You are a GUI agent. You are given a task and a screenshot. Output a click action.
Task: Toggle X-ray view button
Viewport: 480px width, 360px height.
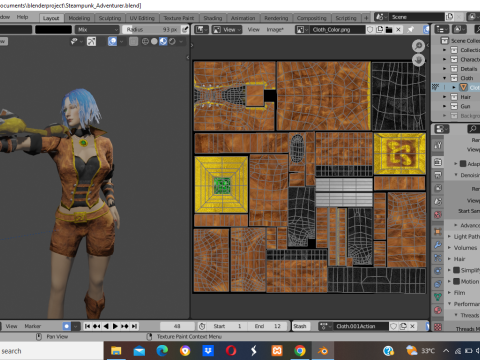(133, 41)
